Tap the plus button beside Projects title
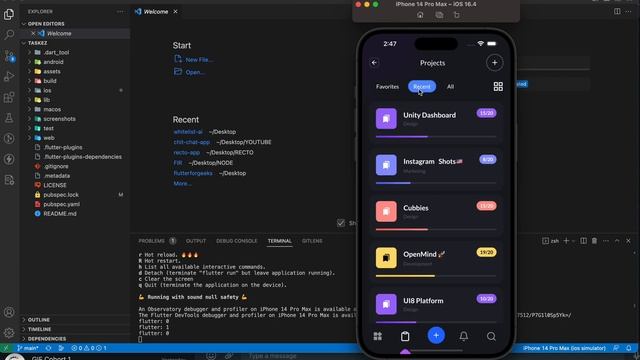Image resolution: width=640 pixels, height=360 pixels. click(494, 63)
